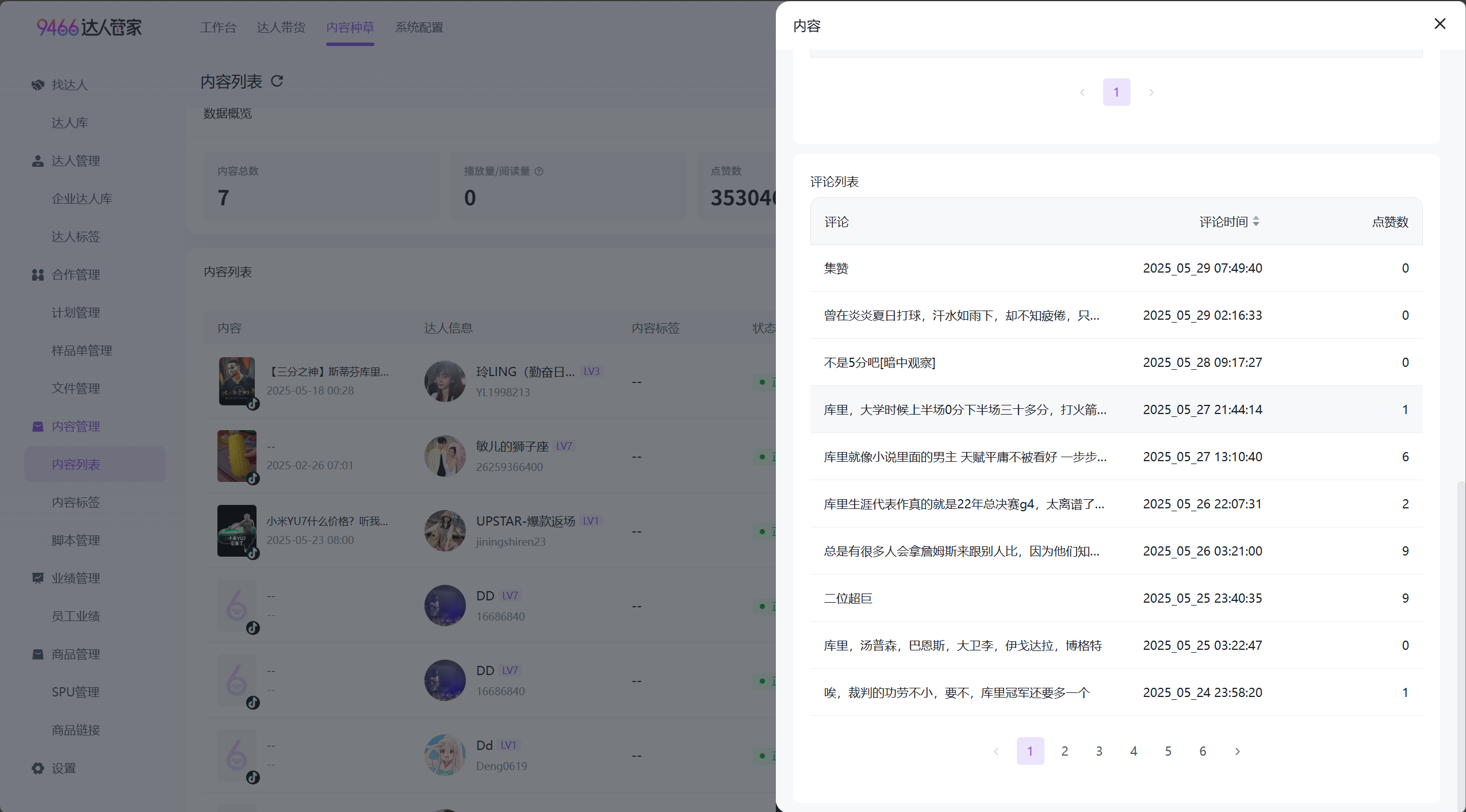
Task: Click comment starting 库里就像小说里面的男主
Action: click(965, 457)
